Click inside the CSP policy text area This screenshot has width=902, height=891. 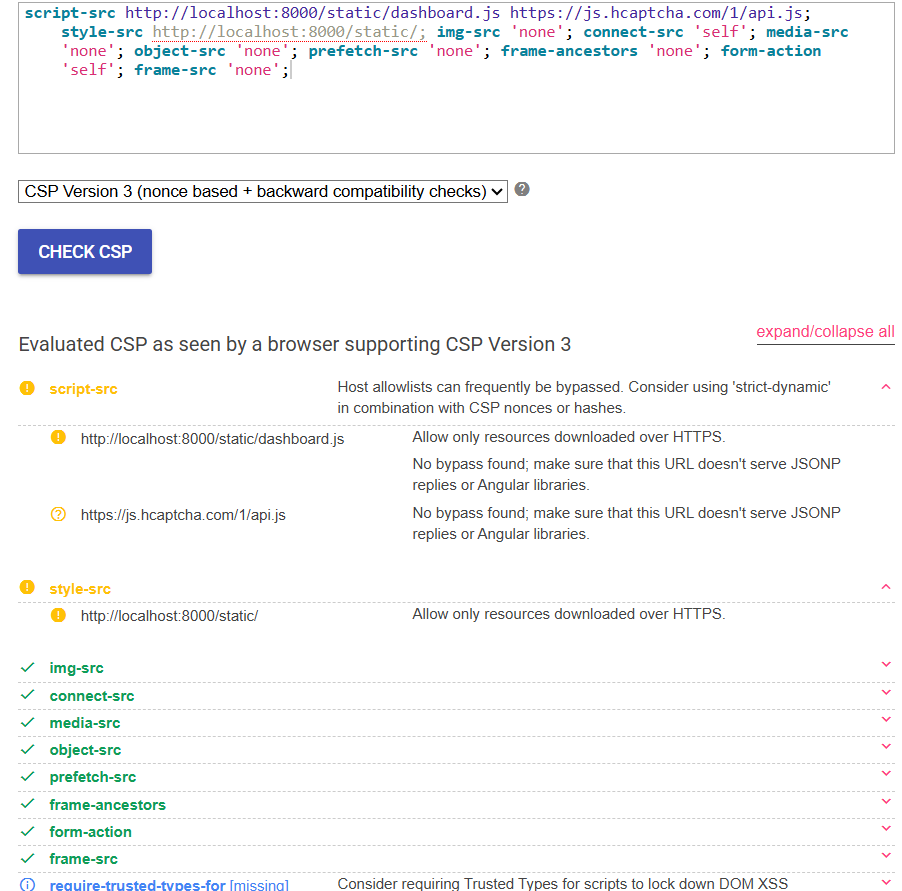tap(456, 115)
